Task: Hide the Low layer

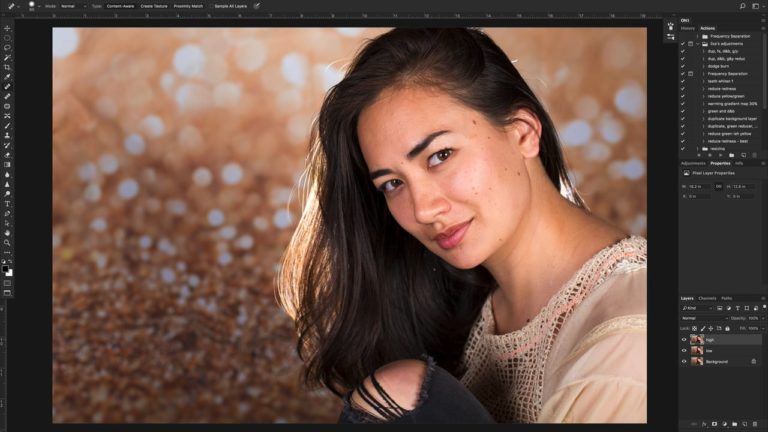Action: coord(684,350)
